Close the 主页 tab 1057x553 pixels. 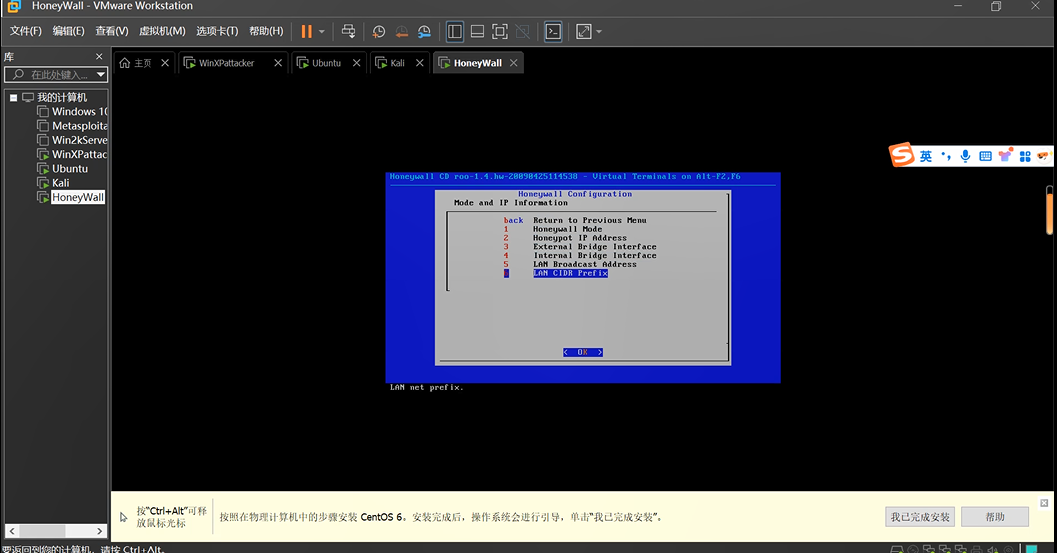point(165,63)
